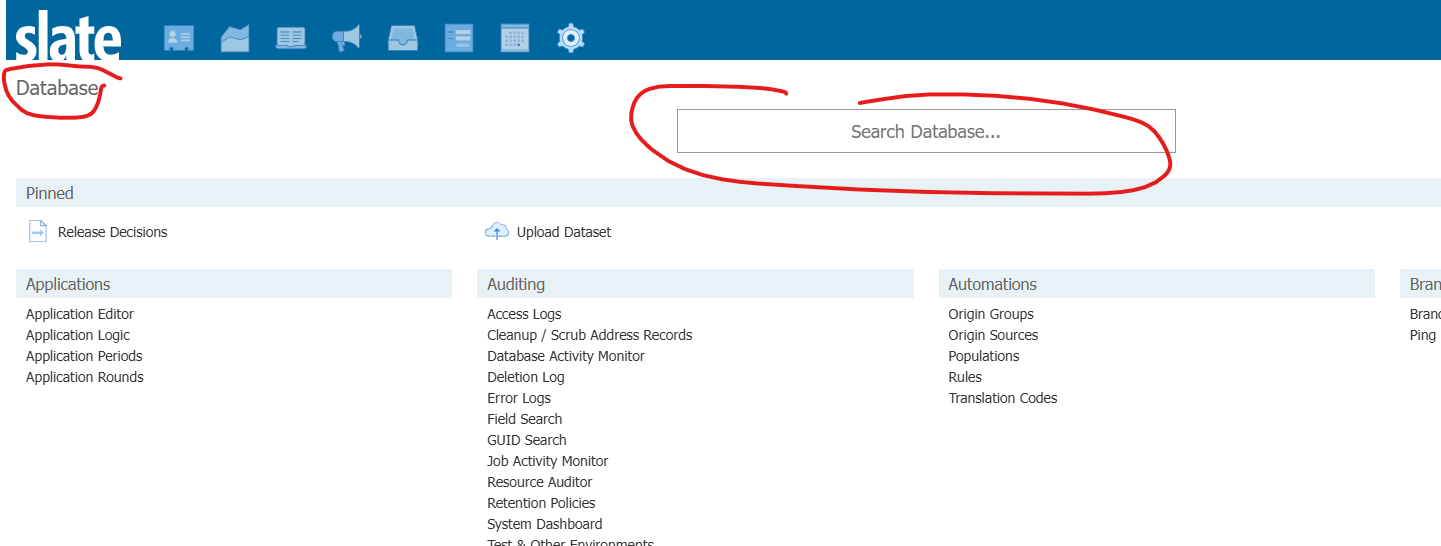Go to Access Logs under Auditing
Image resolution: width=1441 pixels, height=546 pixels.
tap(524, 314)
